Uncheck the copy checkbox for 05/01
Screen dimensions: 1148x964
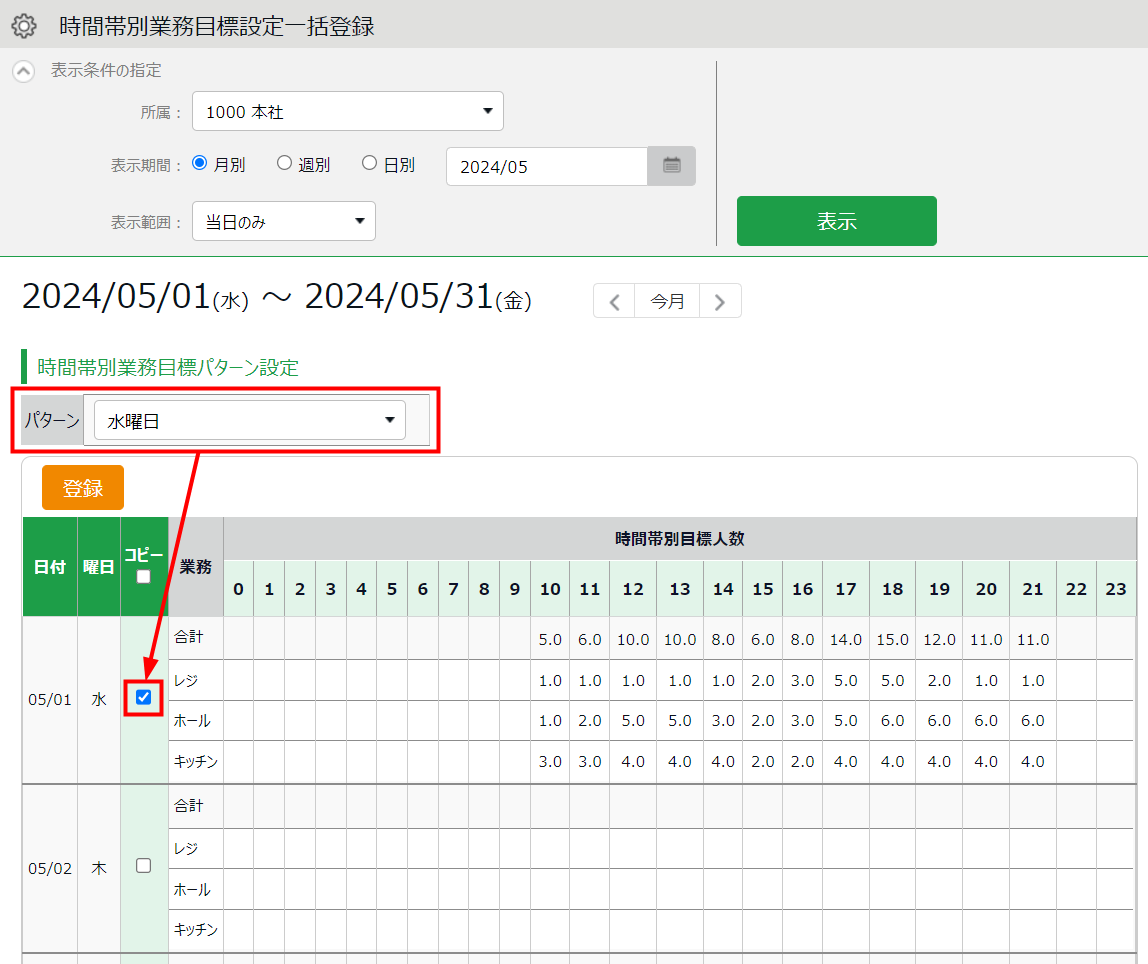tap(144, 698)
